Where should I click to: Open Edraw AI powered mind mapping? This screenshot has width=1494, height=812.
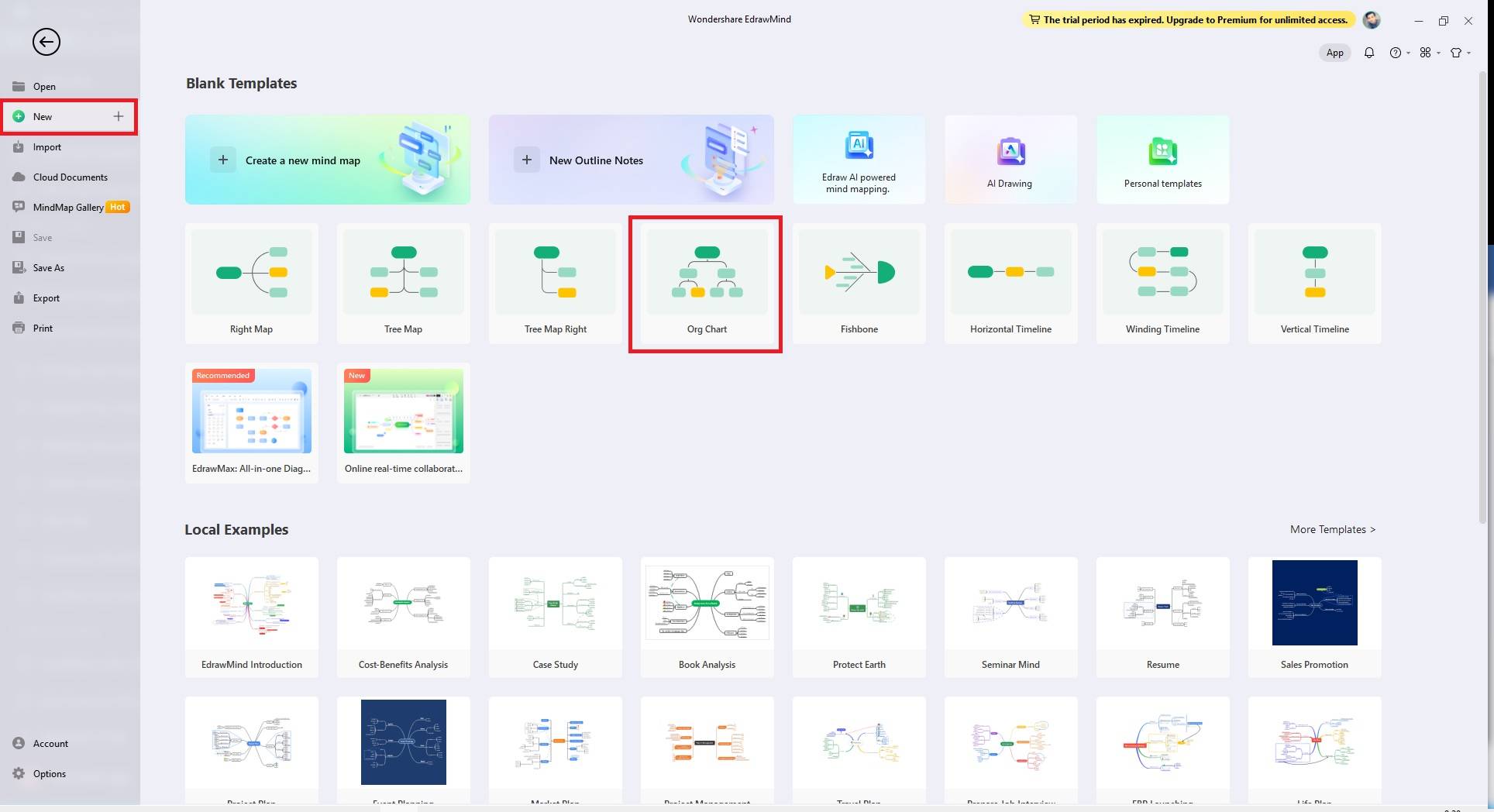point(859,160)
